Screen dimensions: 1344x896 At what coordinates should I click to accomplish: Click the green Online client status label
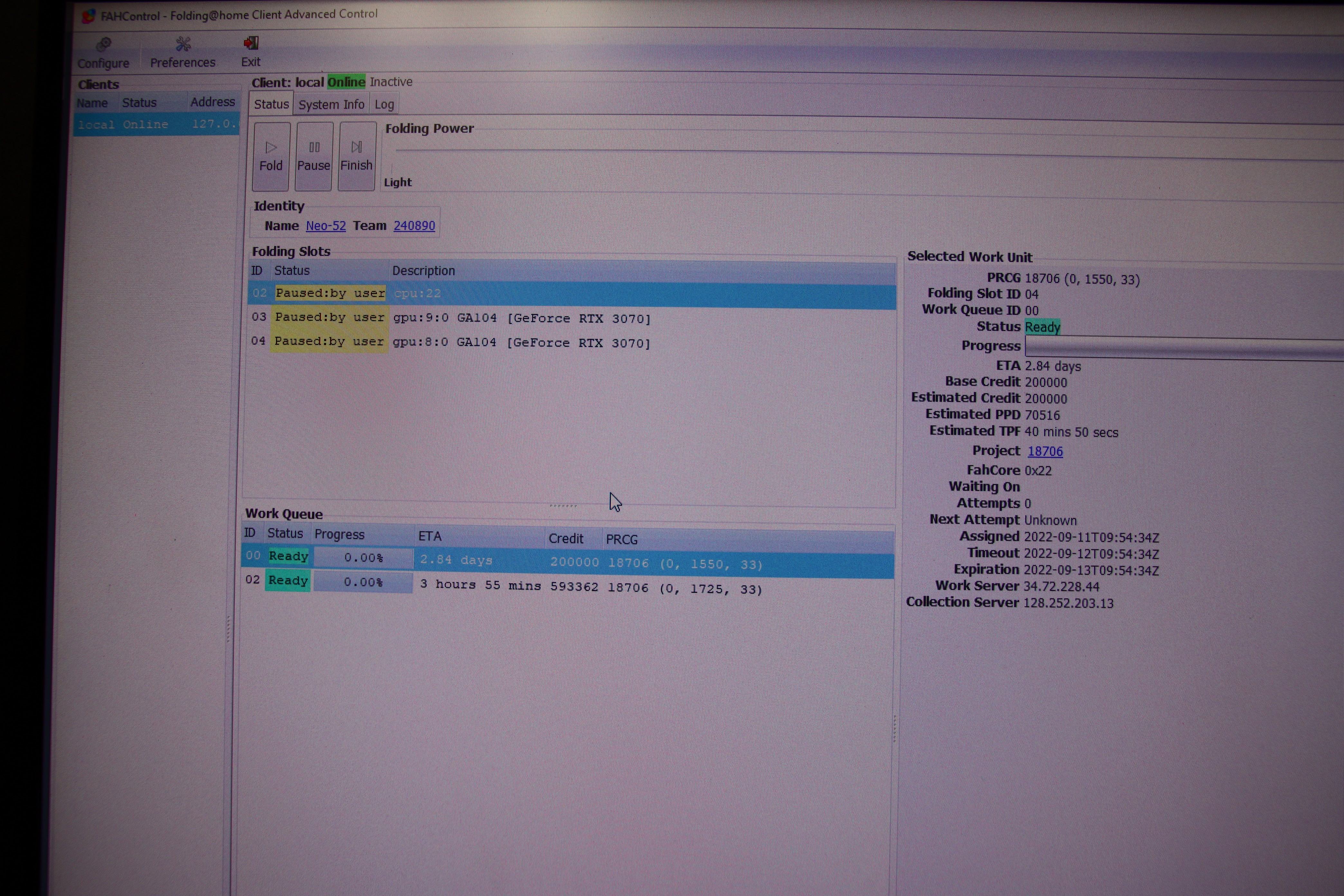tap(346, 82)
